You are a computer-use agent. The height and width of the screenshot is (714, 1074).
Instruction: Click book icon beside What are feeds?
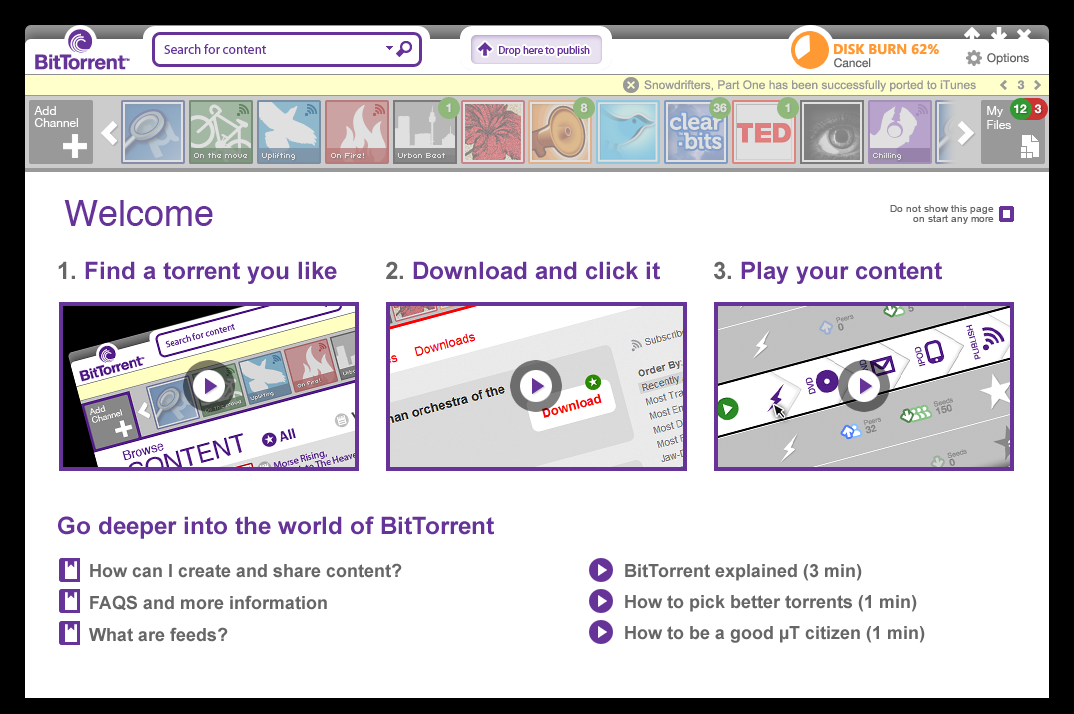click(x=69, y=633)
